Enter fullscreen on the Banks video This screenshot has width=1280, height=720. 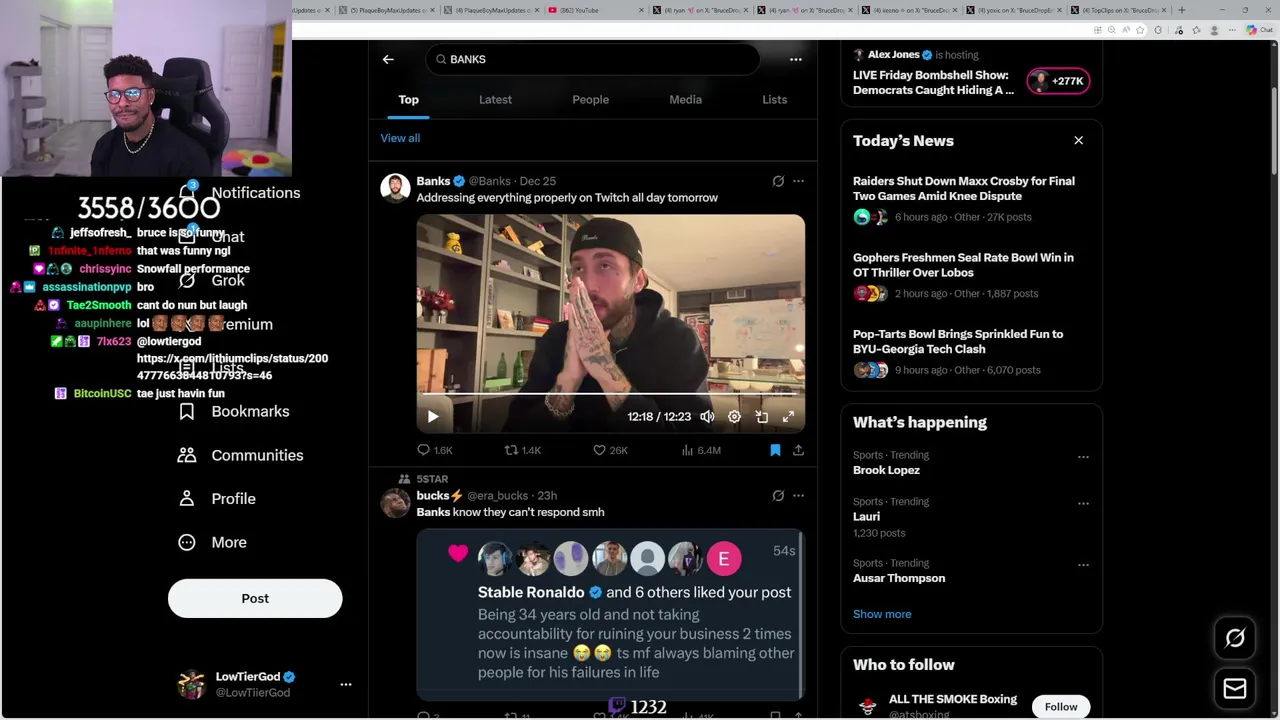pyautogui.click(x=788, y=416)
